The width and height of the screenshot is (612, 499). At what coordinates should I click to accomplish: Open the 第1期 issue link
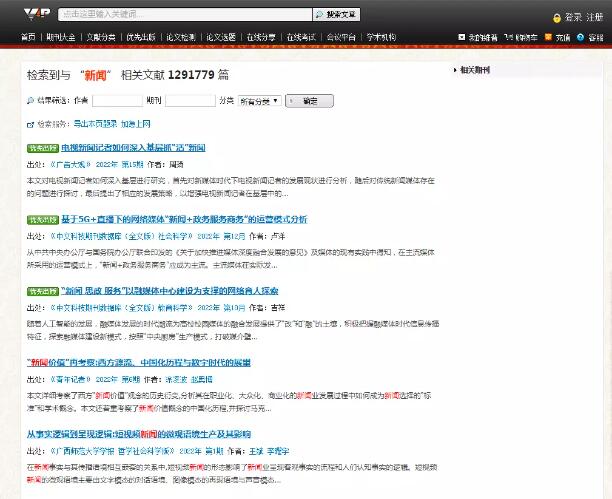point(214,451)
